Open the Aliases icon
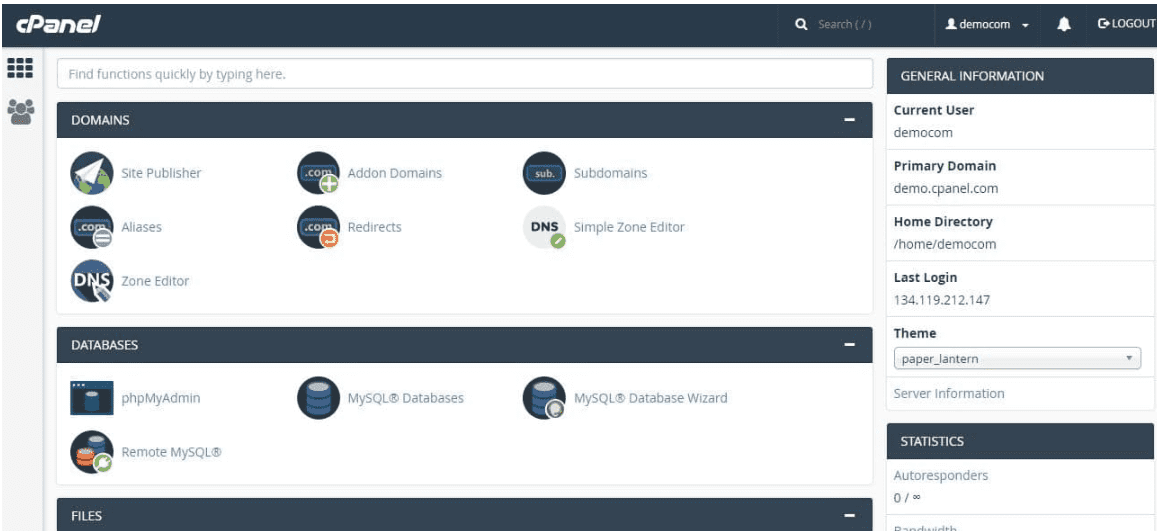The image size is (1157, 531). (91, 227)
